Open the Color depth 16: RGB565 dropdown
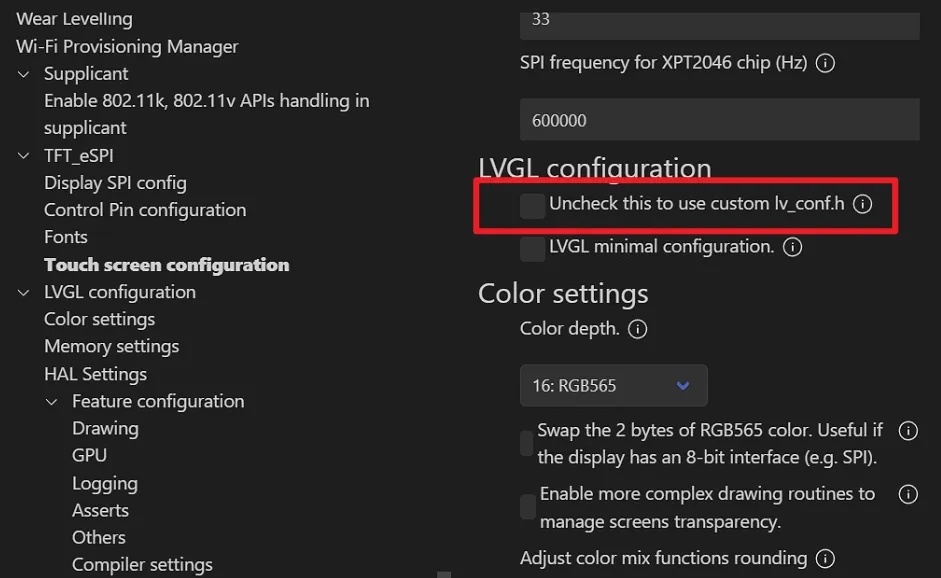941x578 pixels. click(613, 385)
